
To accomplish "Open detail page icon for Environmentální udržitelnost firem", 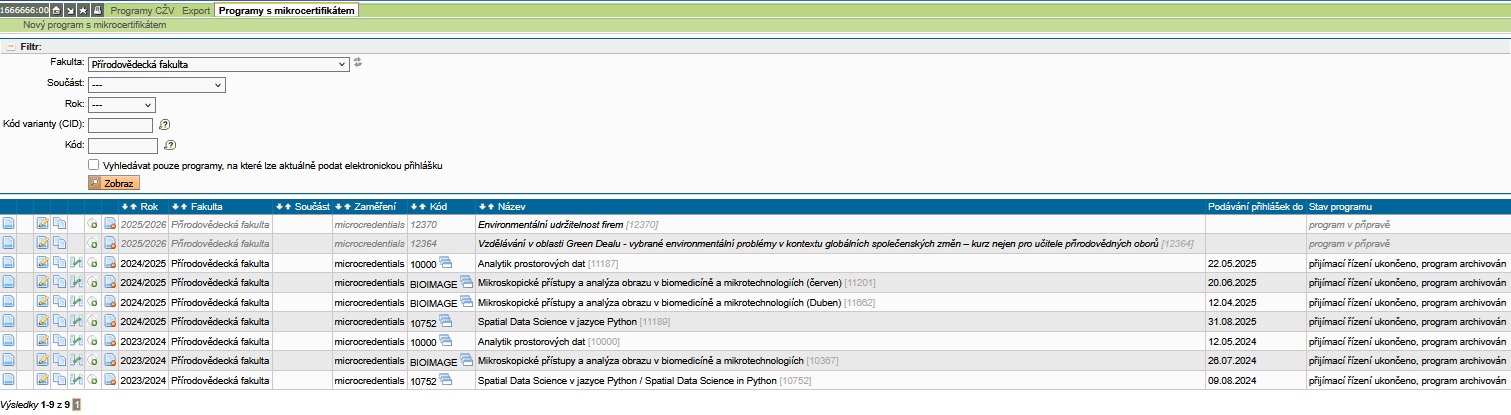I will point(8,224).
